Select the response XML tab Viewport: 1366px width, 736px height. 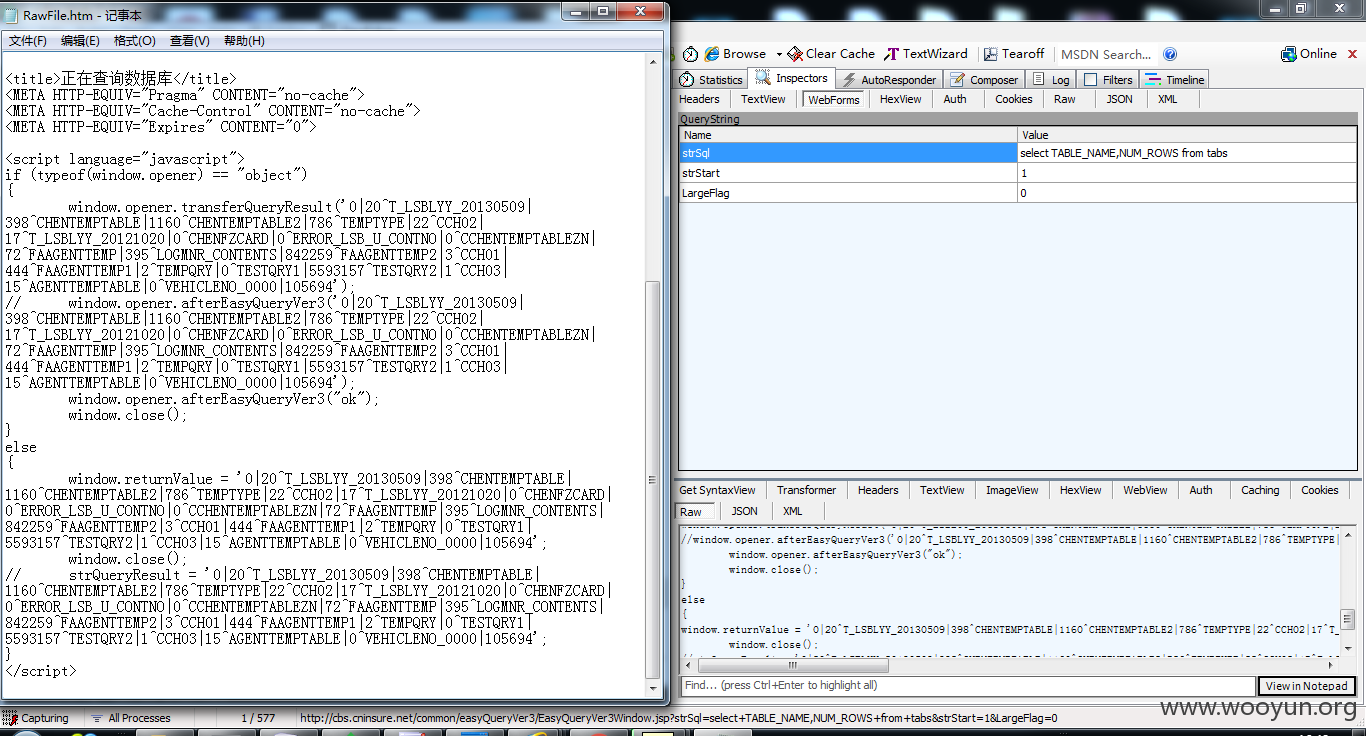792,511
